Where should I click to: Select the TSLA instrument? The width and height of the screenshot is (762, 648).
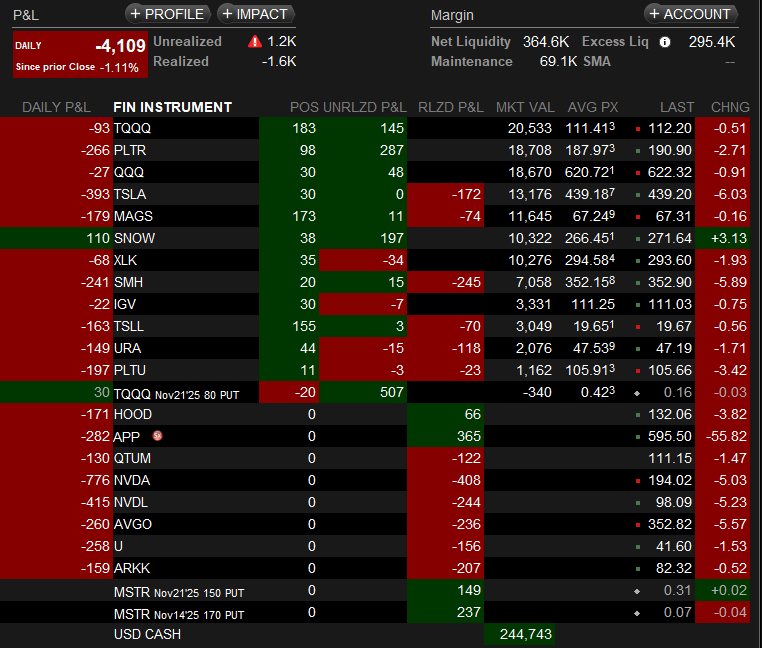click(130, 194)
